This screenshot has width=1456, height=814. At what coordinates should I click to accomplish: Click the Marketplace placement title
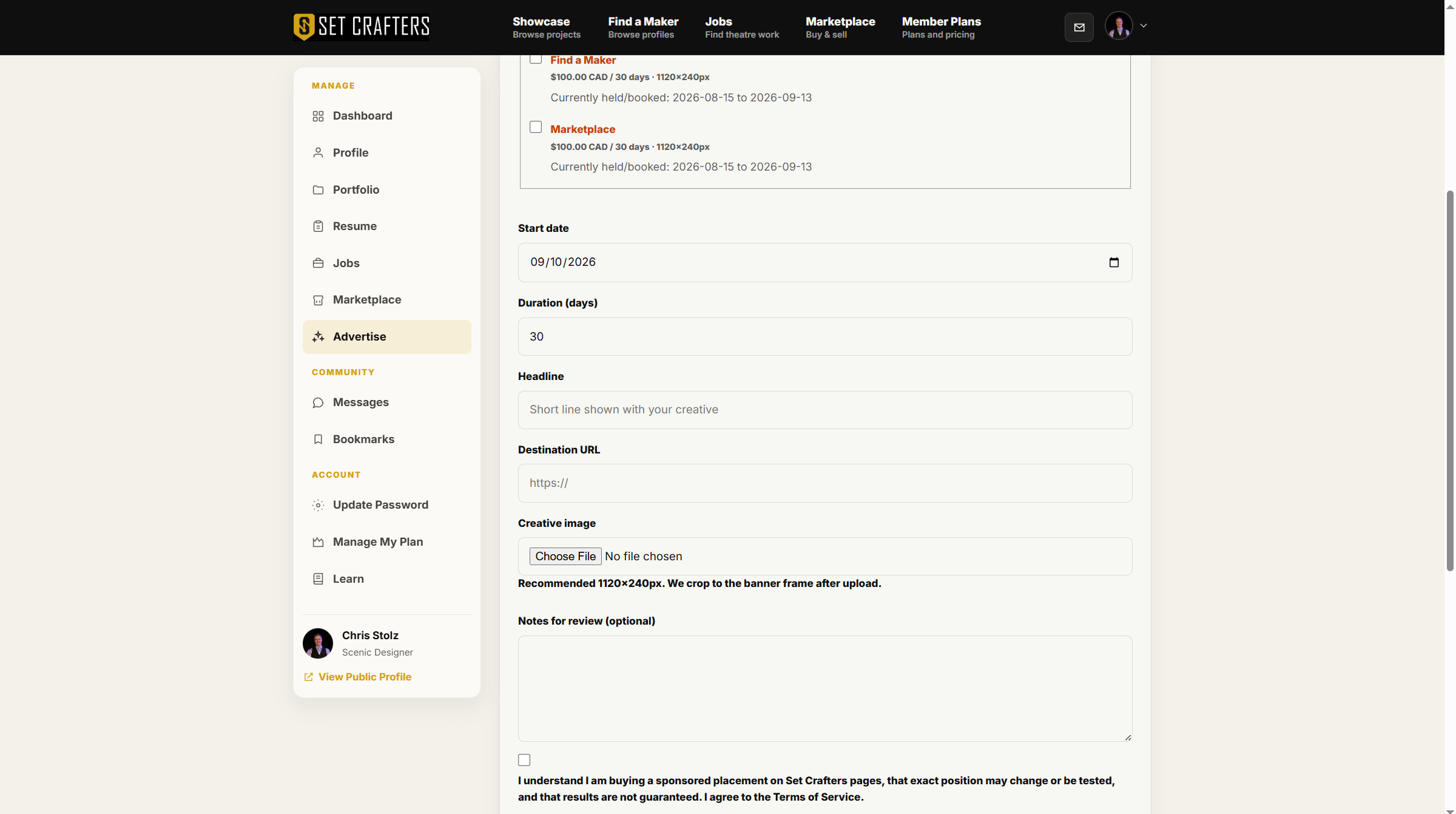coord(582,129)
